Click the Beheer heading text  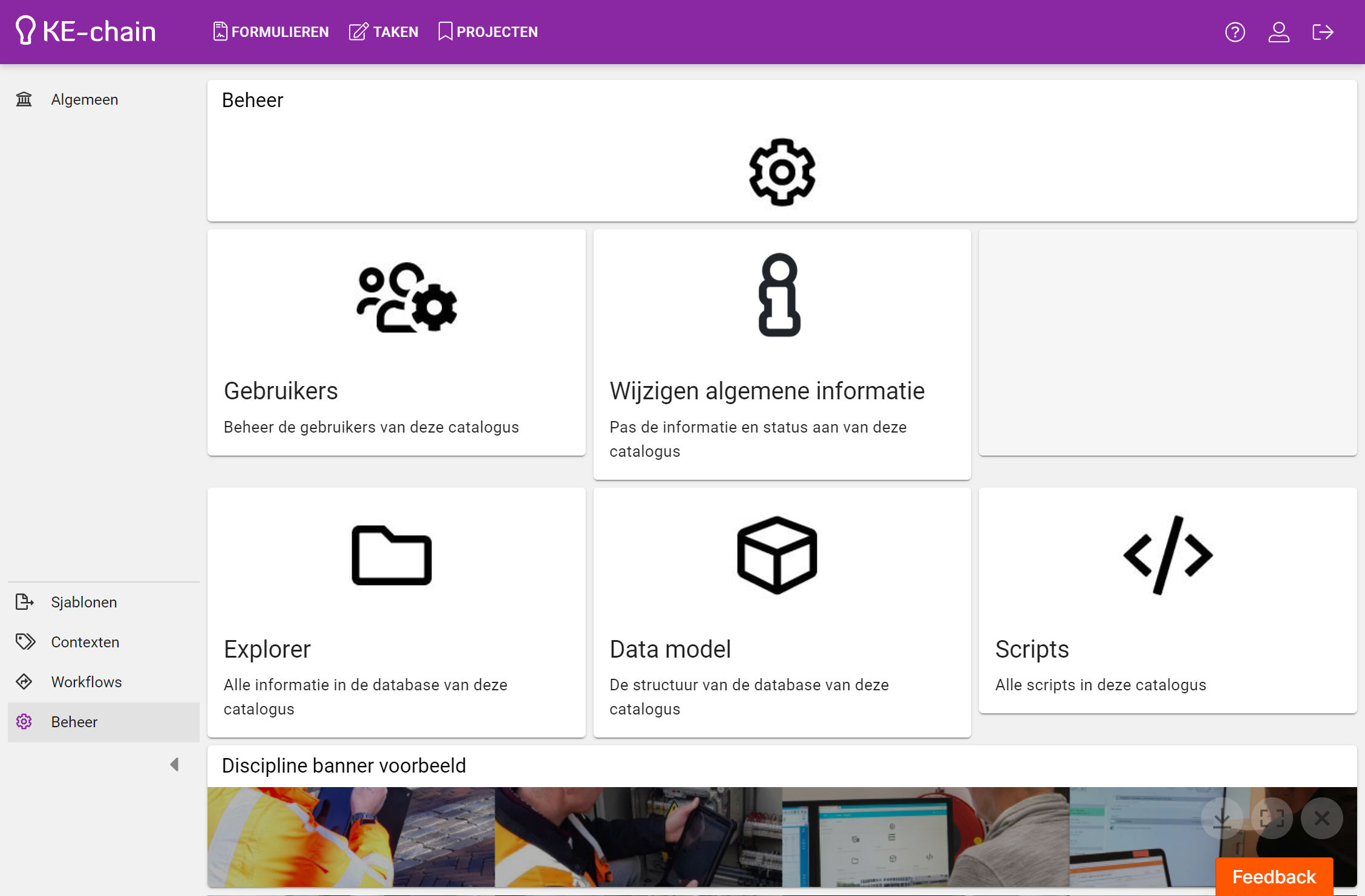[x=252, y=100]
